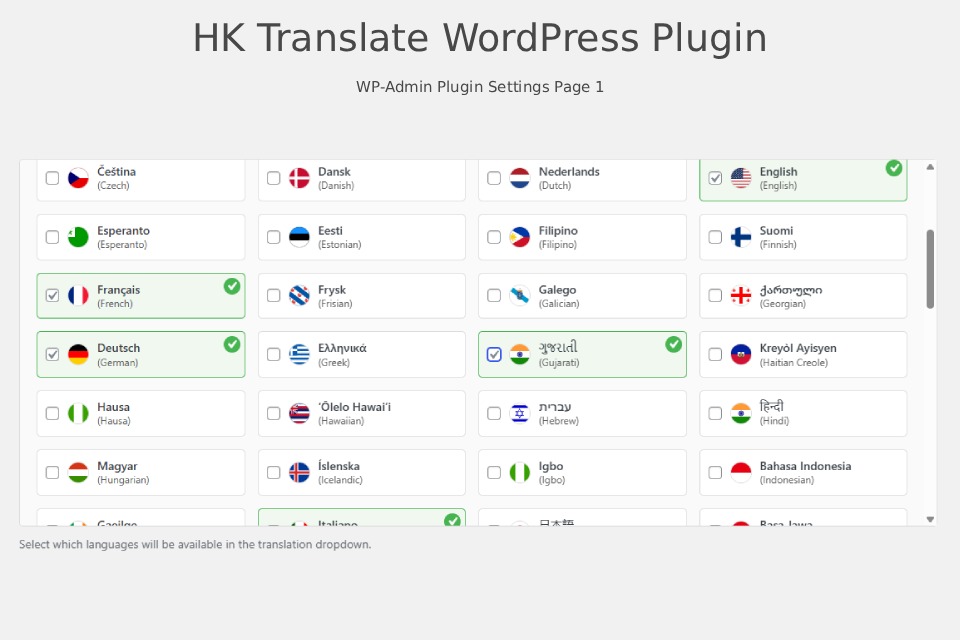This screenshot has width=960, height=640.
Task: Enable the Dansk (Danish) checkbox
Action: click(x=274, y=178)
